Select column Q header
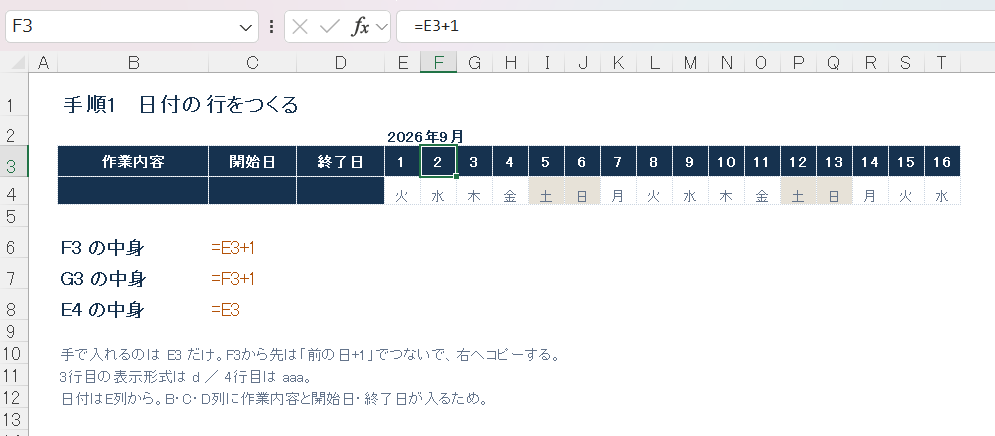 (834, 63)
